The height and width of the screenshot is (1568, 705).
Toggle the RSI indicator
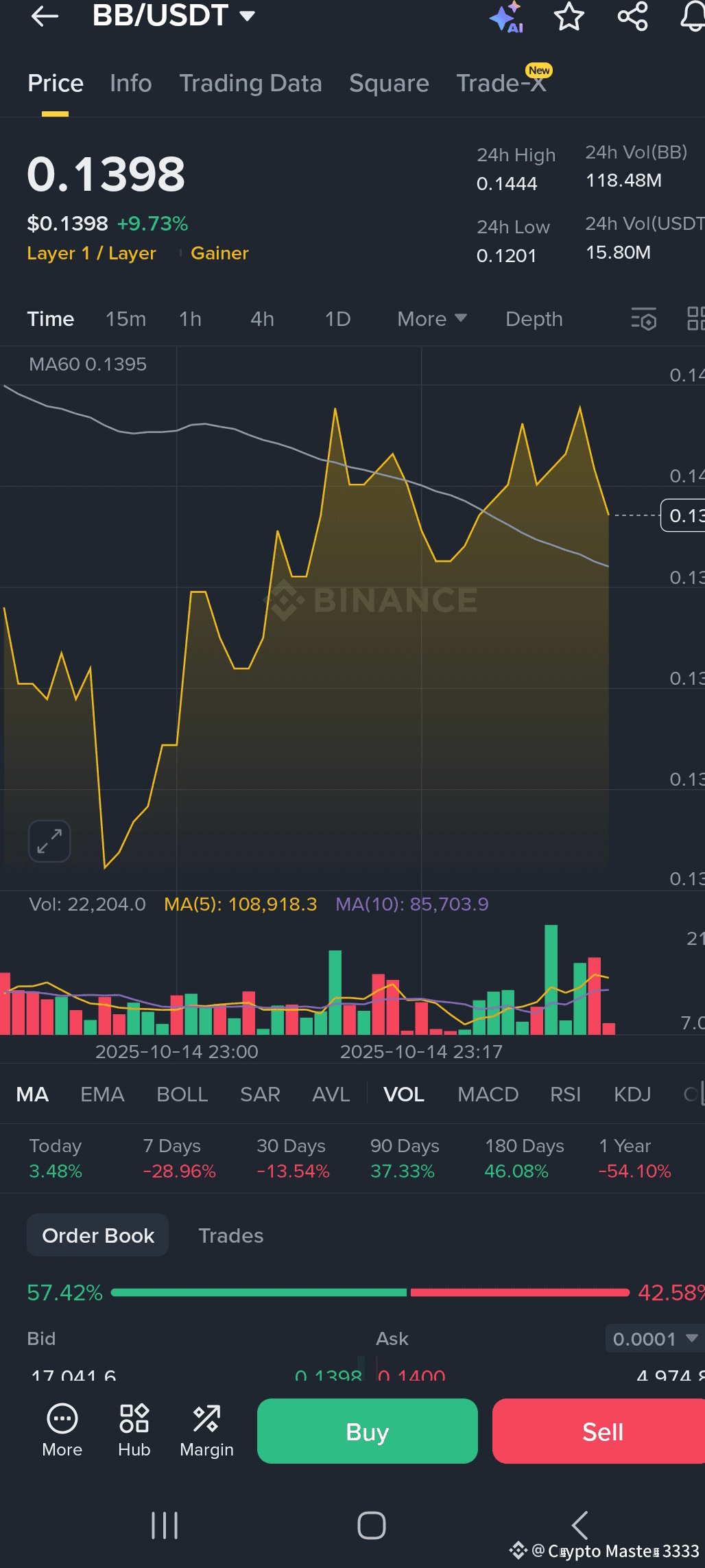click(x=566, y=1095)
